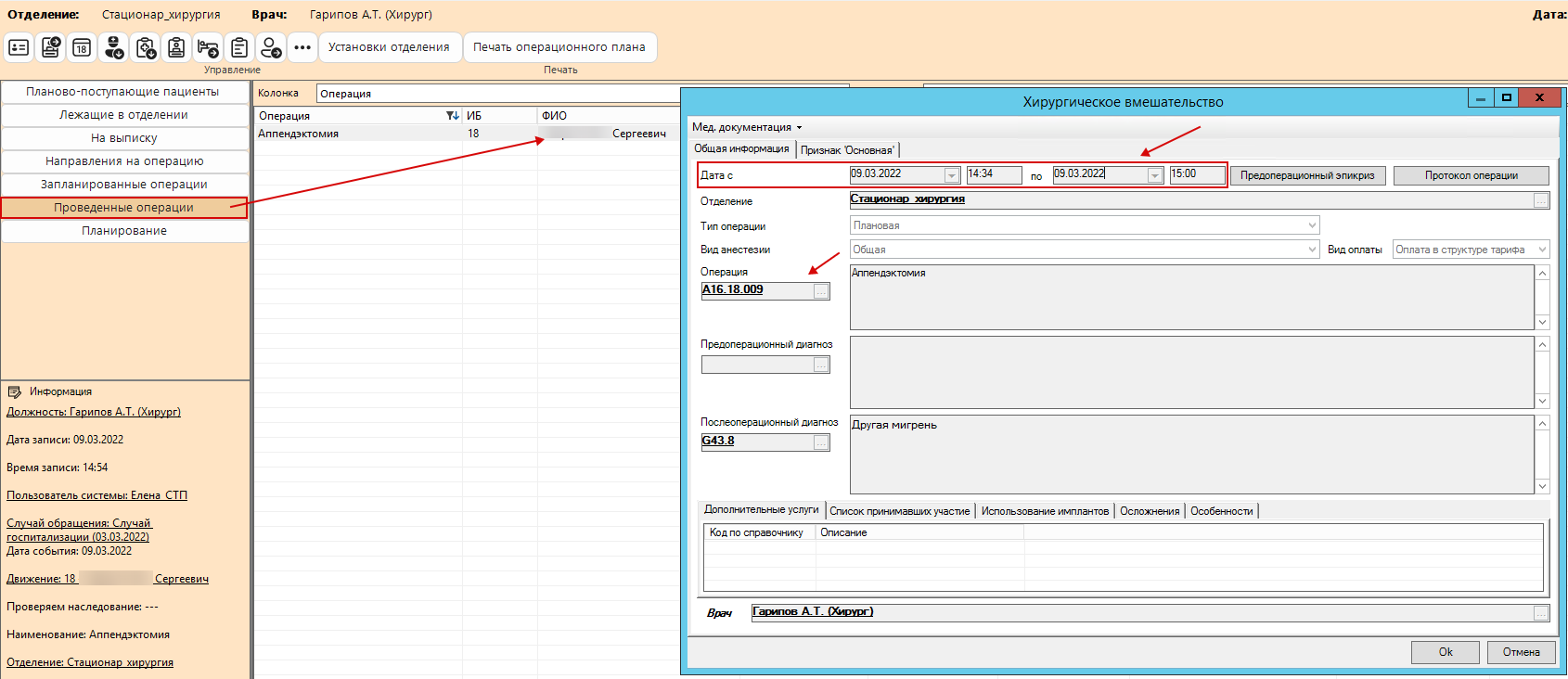
Task: Click Описание column header in services table
Action: tap(919, 532)
